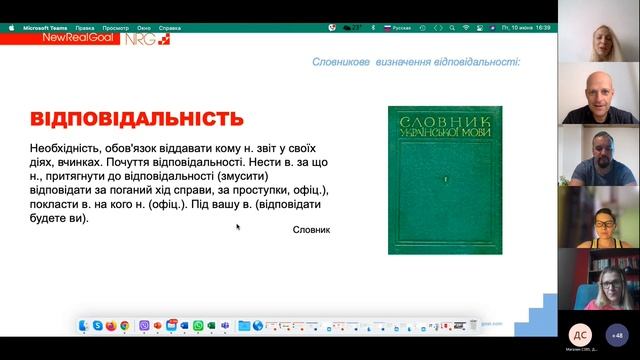Open Viber from the dock
The height and width of the screenshot is (360, 640).
coord(144,325)
